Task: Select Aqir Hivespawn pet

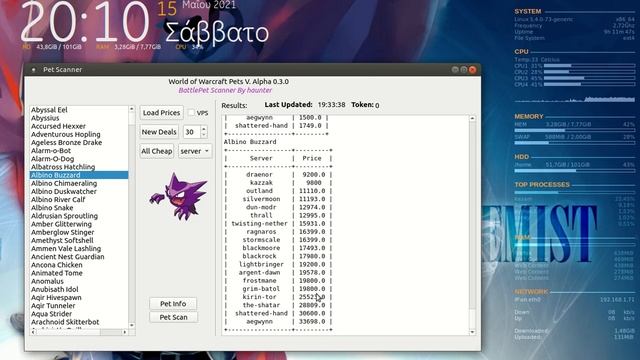Action: click(x=79, y=298)
